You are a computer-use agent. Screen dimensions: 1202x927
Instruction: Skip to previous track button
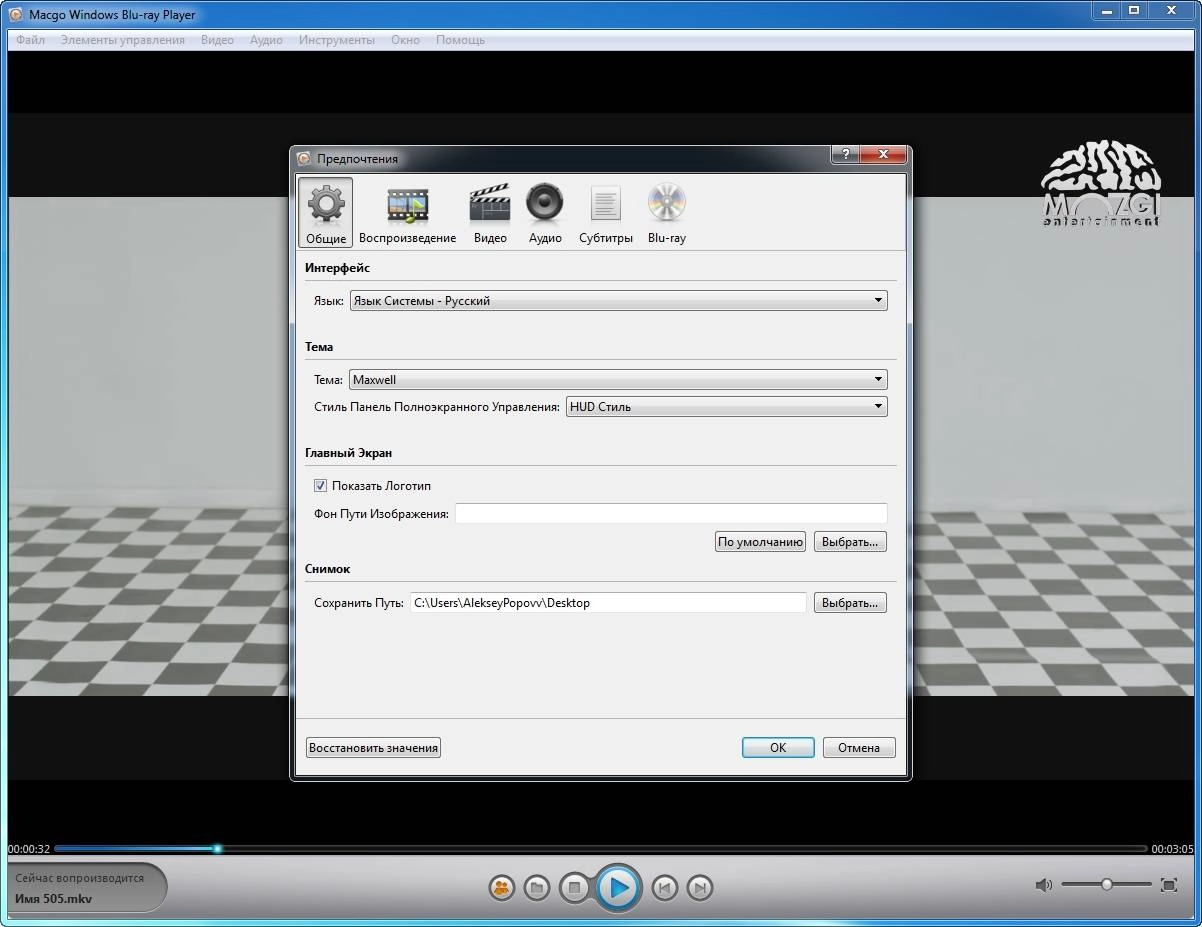pos(664,888)
